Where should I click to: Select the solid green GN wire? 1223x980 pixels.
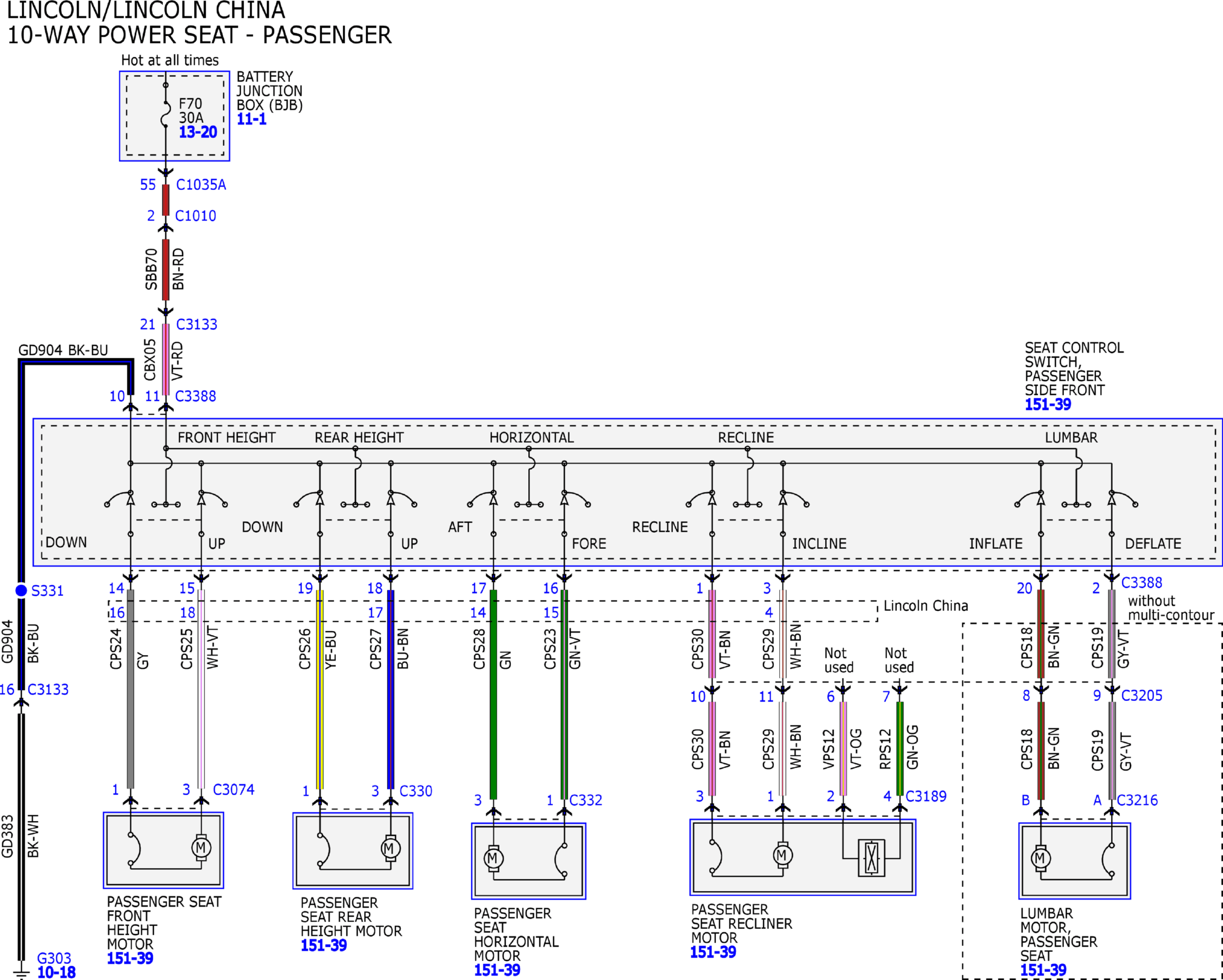pos(493,695)
